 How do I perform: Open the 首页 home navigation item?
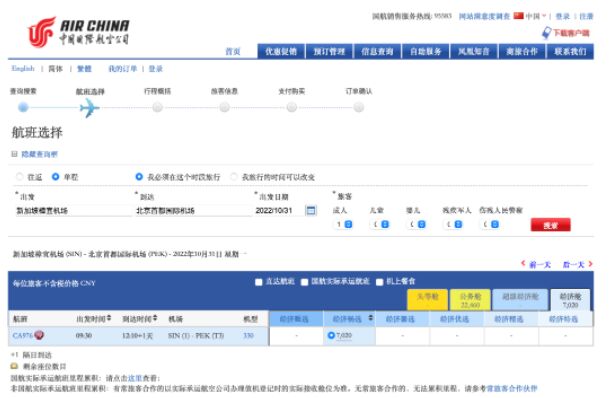click(233, 51)
